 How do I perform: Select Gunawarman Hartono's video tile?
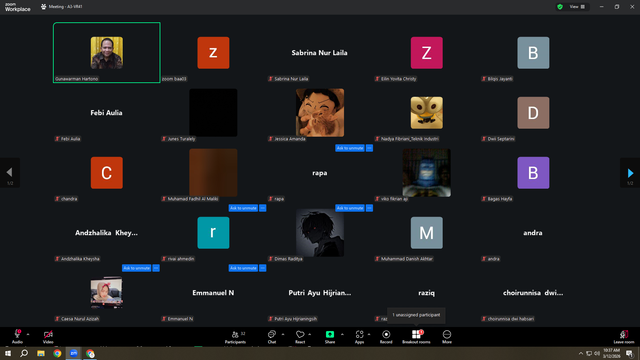[107, 53]
